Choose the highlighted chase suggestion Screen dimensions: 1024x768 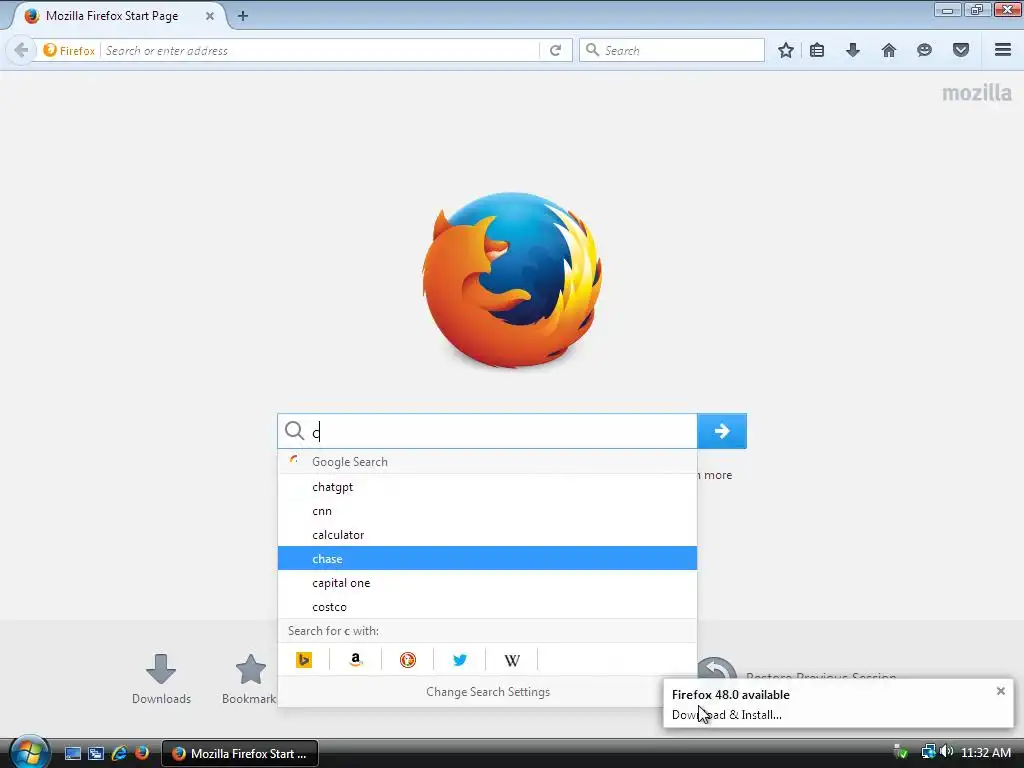click(x=487, y=558)
